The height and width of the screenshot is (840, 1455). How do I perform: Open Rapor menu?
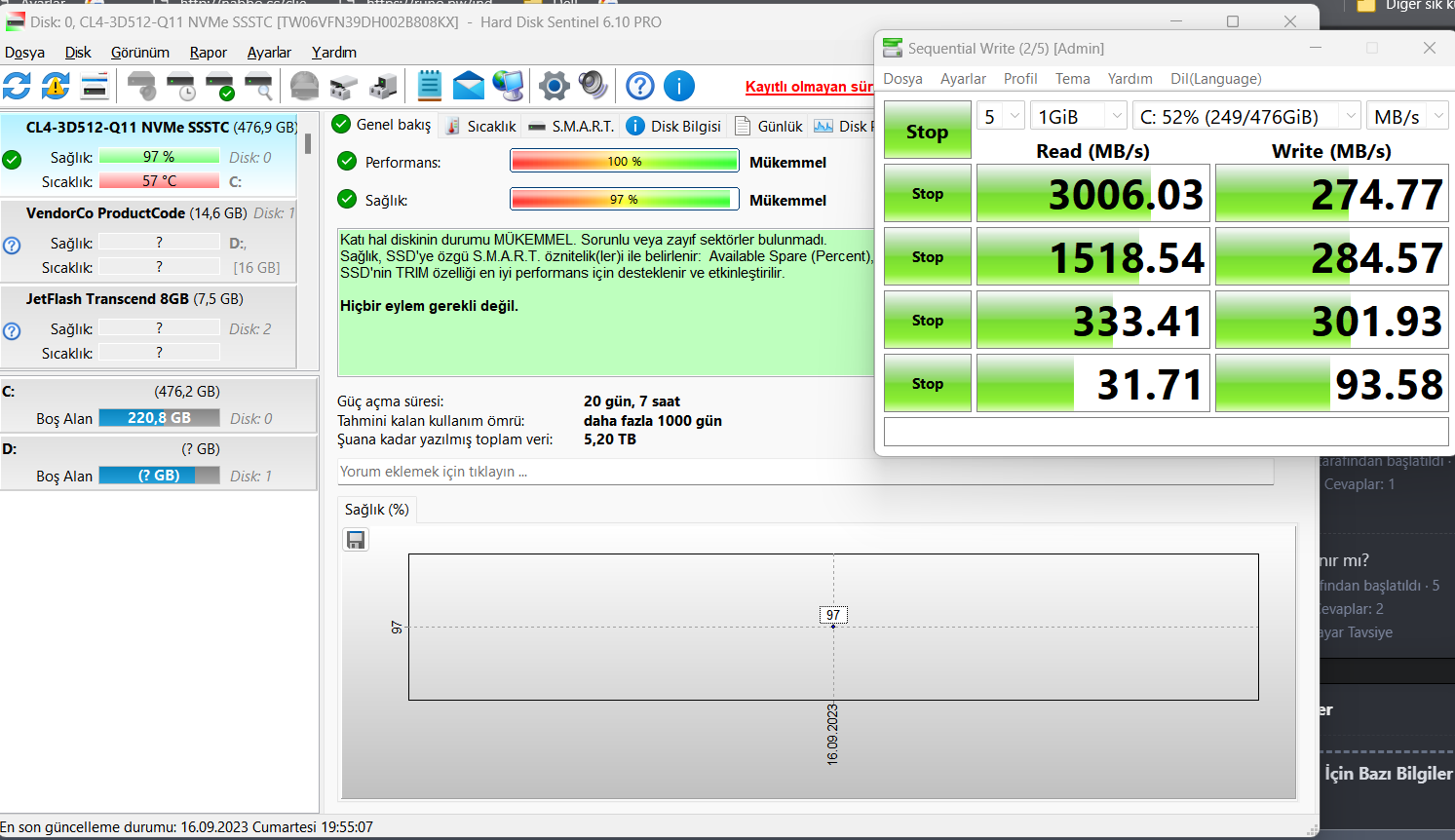click(x=209, y=53)
